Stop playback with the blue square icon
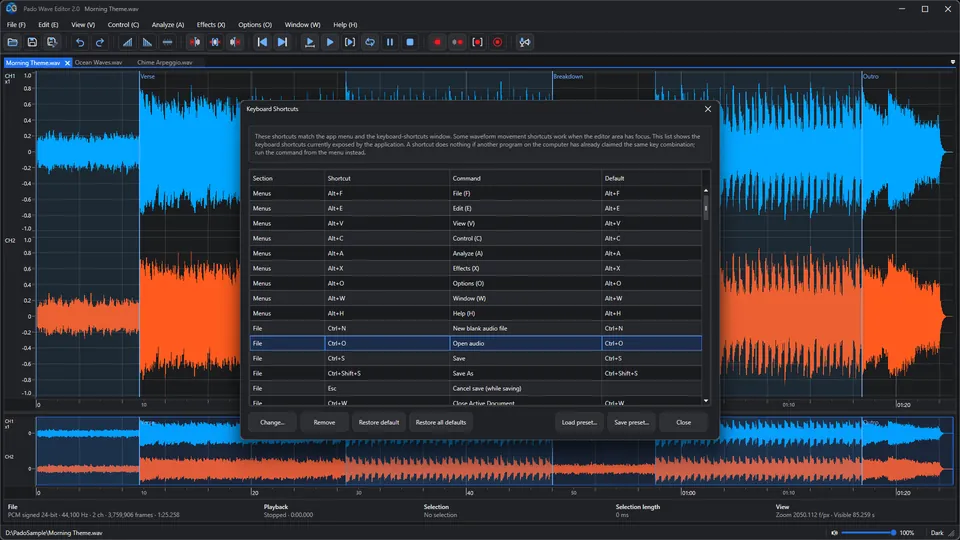960x540 pixels. (410, 42)
